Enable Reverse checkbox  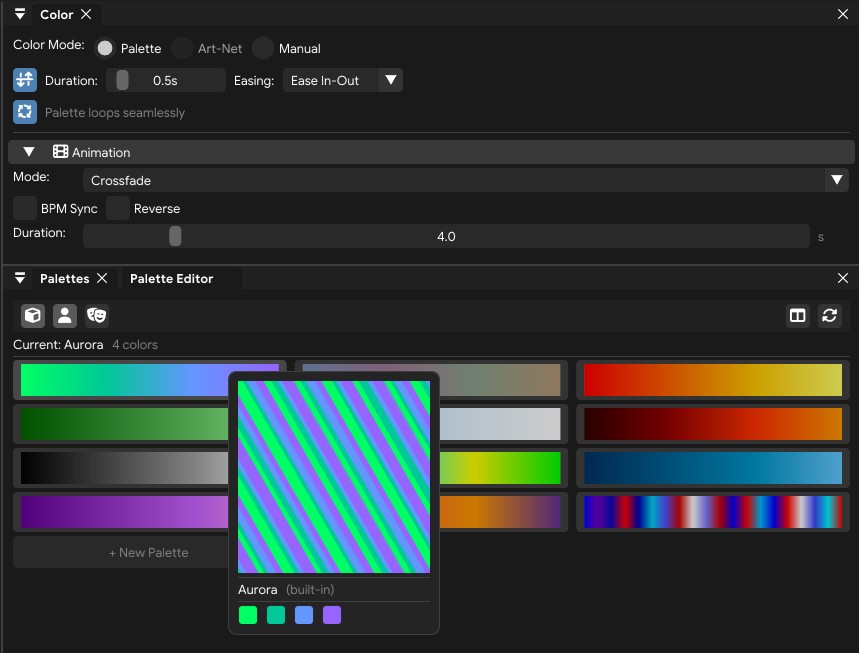coord(118,208)
